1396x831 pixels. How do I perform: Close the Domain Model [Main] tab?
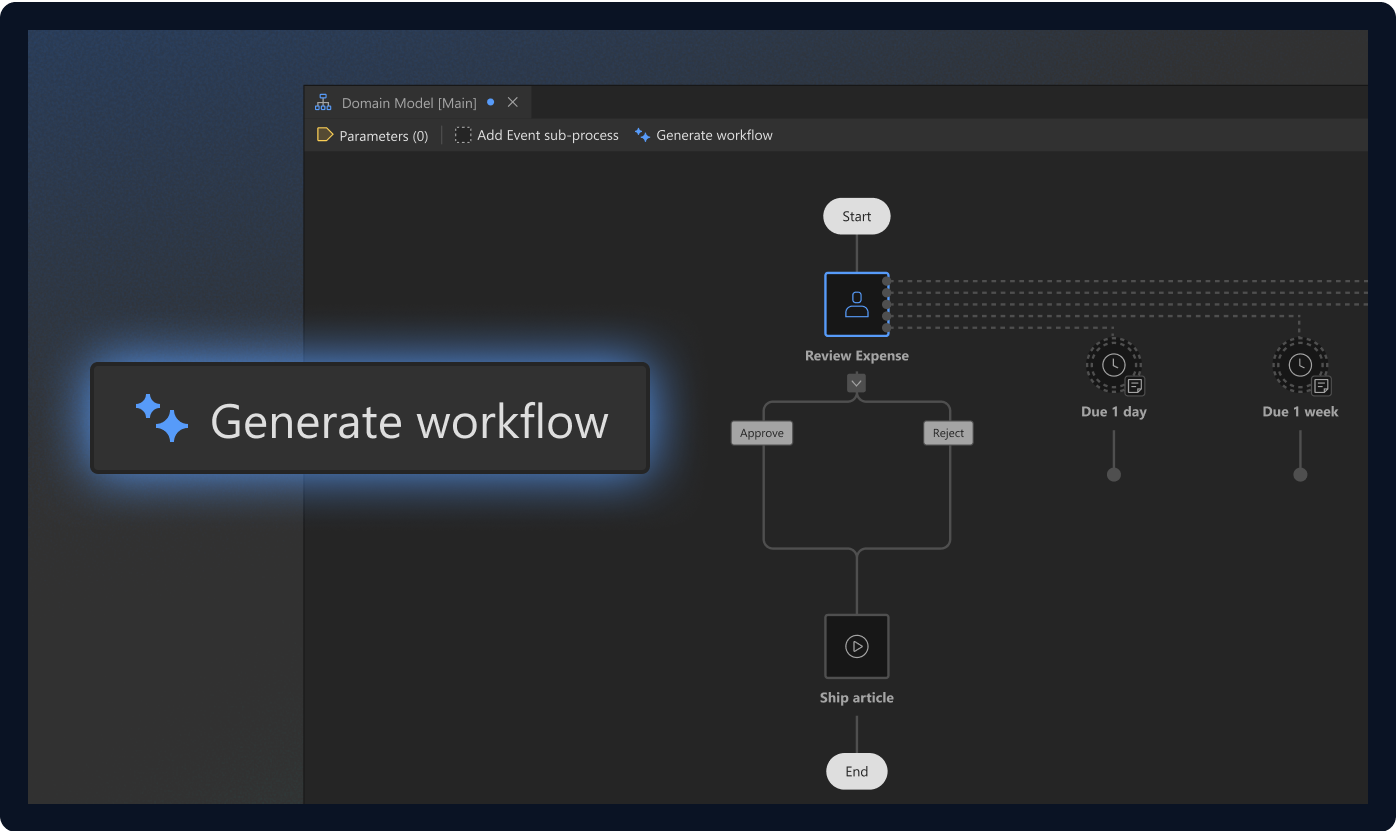[x=513, y=102]
